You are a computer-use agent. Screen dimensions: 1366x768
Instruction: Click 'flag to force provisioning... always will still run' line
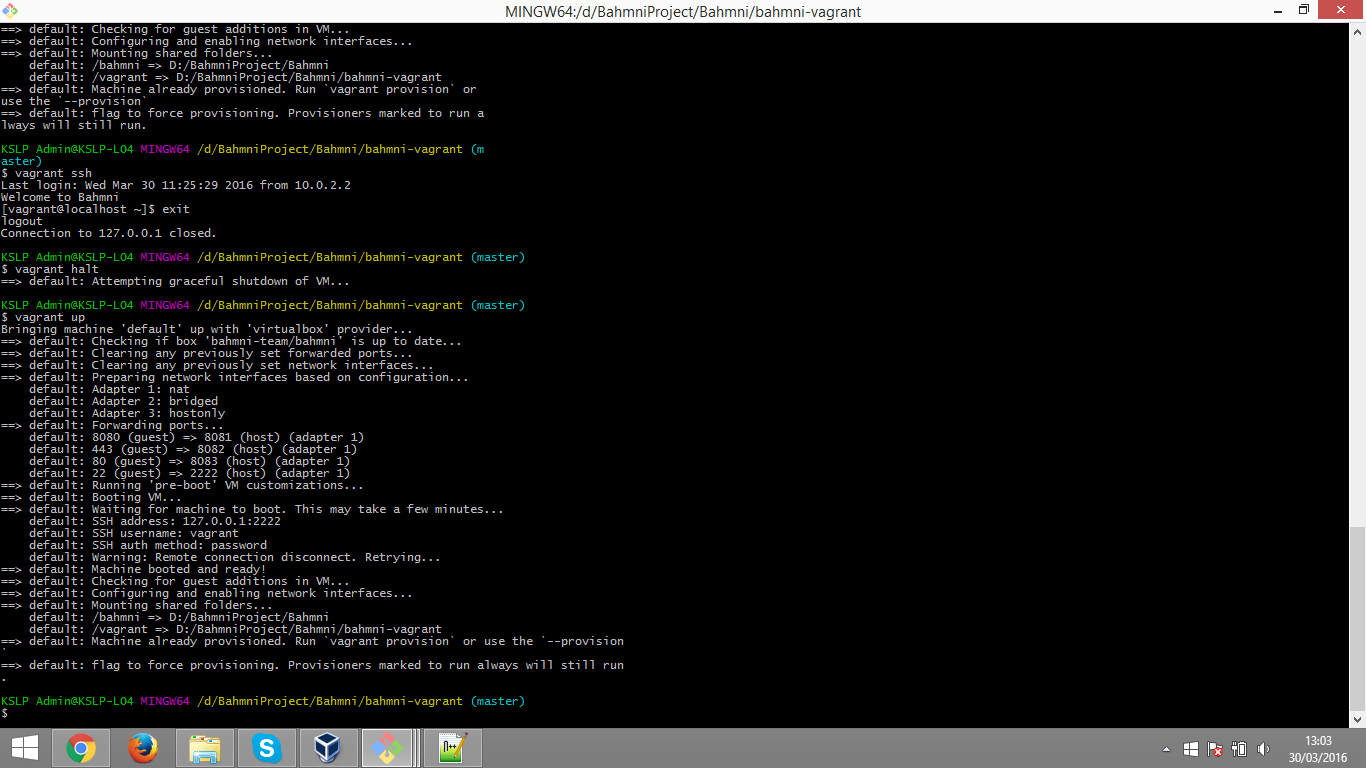312,665
